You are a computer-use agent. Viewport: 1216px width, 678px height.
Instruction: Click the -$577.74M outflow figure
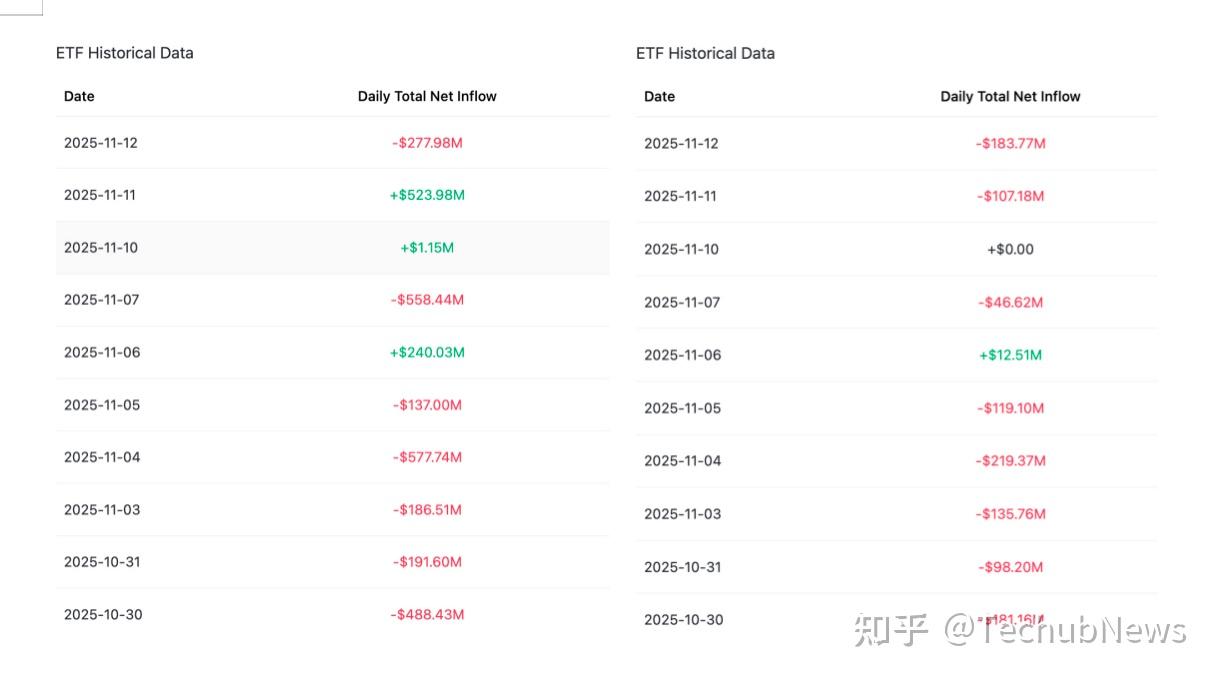click(x=427, y=457)
